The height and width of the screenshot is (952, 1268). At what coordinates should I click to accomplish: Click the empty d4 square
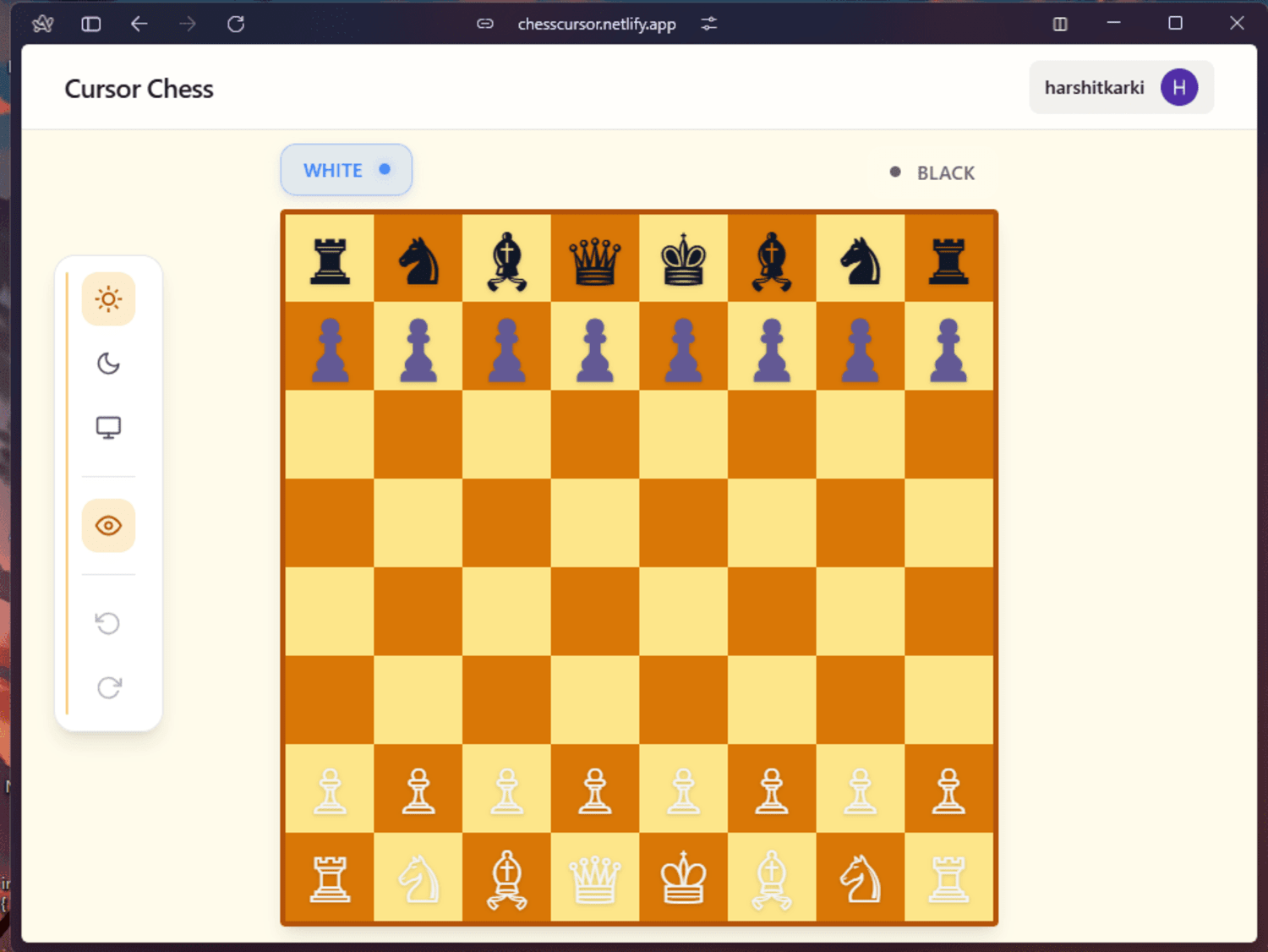tap(595, 612)
